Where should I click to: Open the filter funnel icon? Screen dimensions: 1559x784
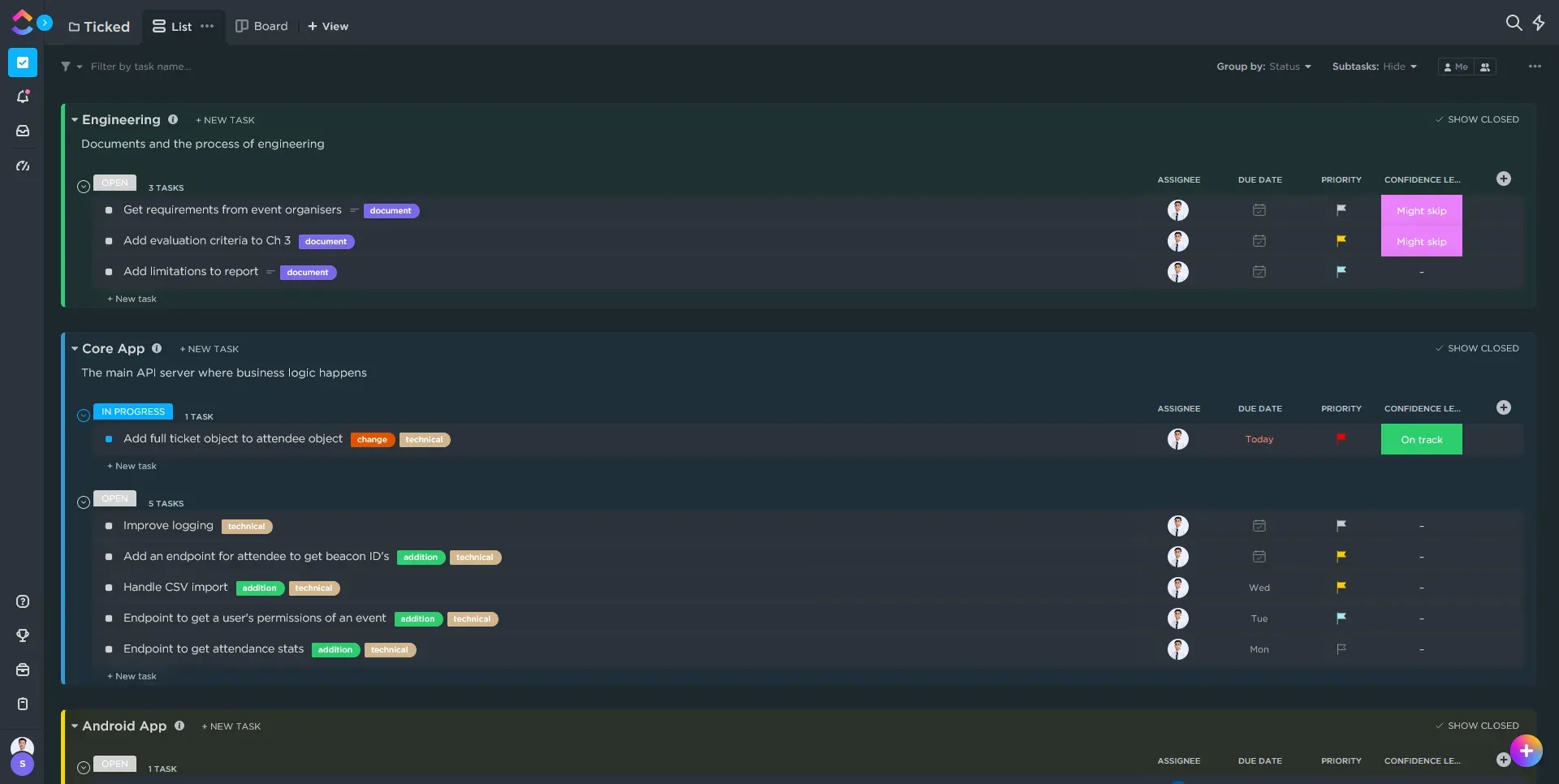point(66,67)
